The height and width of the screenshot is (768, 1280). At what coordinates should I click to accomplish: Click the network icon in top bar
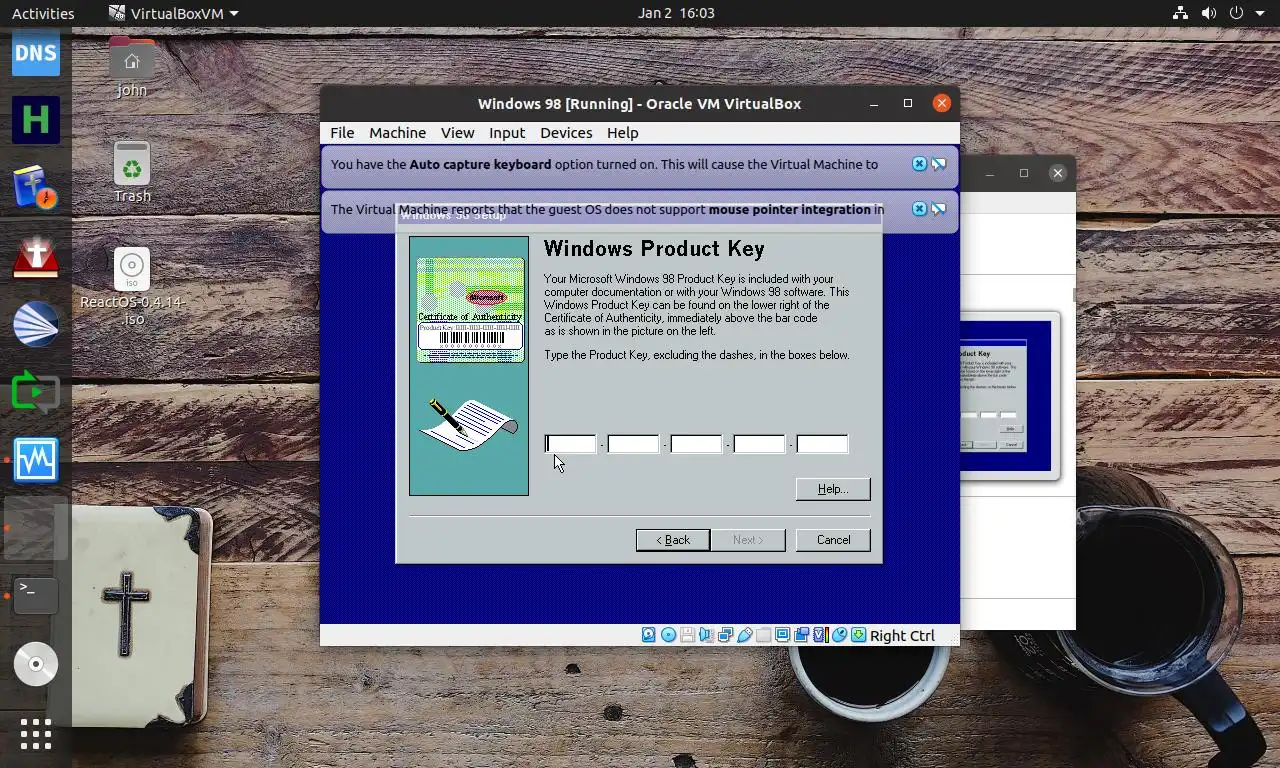pyautogui.click(x=1180, y=13)
